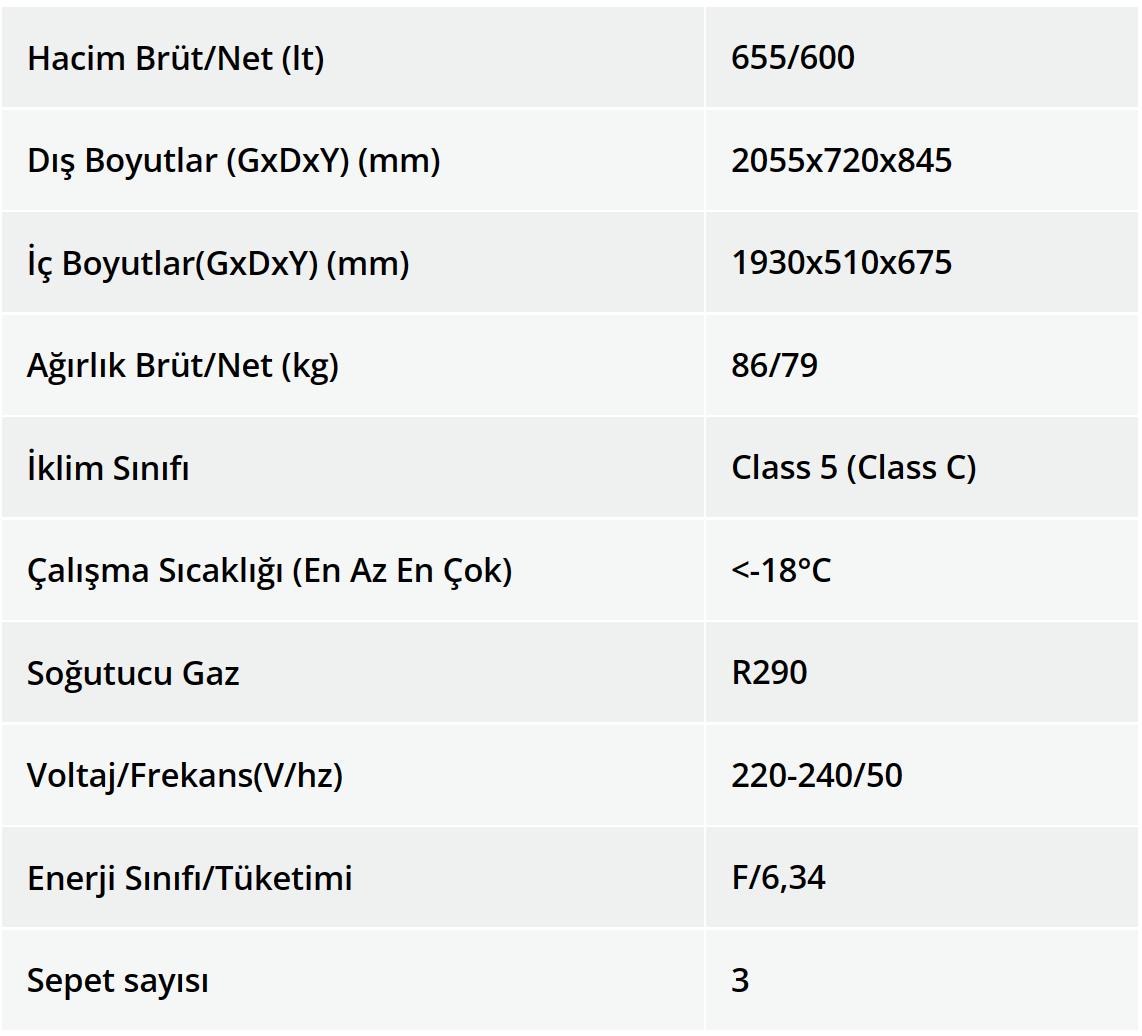Click the 'Ağırlık Brüt/Net (kg)' label
Viewport: 1142px width, 1036px height.
click(183, 366)
